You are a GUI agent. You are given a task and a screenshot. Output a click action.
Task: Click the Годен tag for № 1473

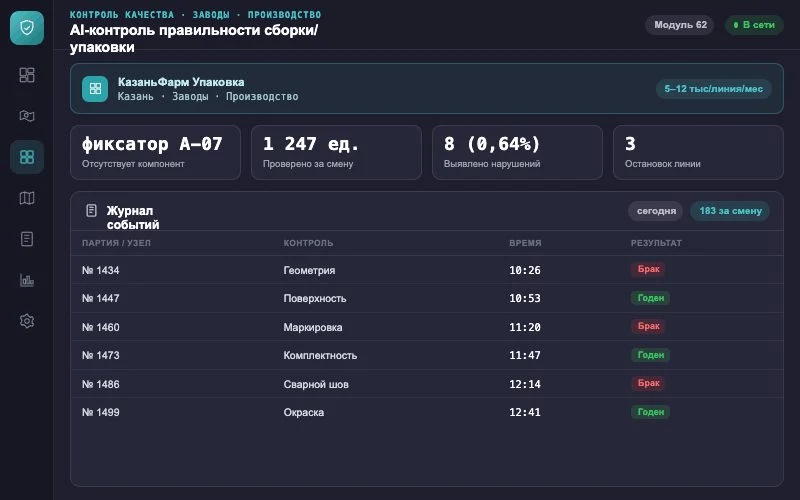pos(651,355)
